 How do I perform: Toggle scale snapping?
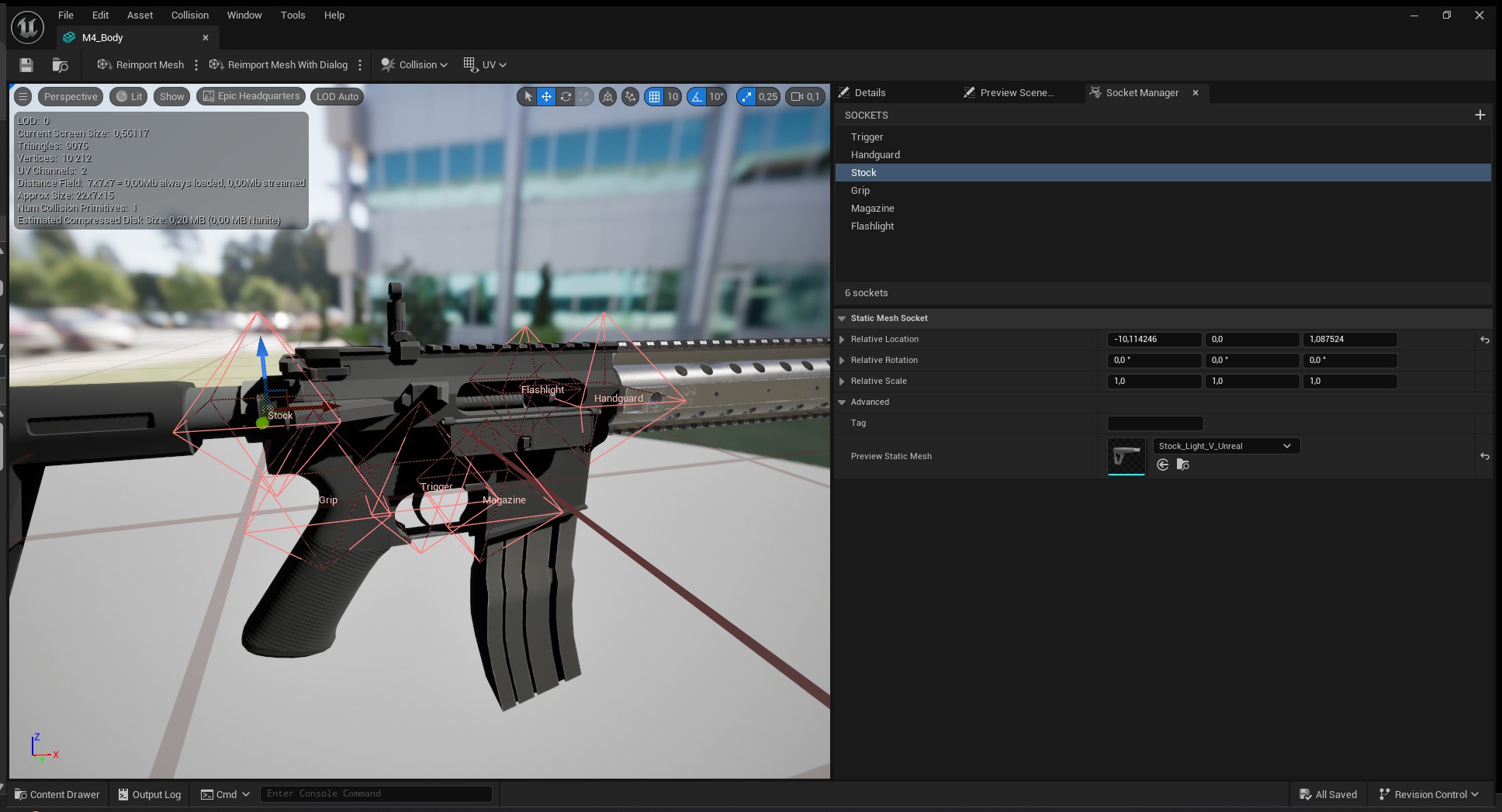pyautogui.click(x=746, y=96)
